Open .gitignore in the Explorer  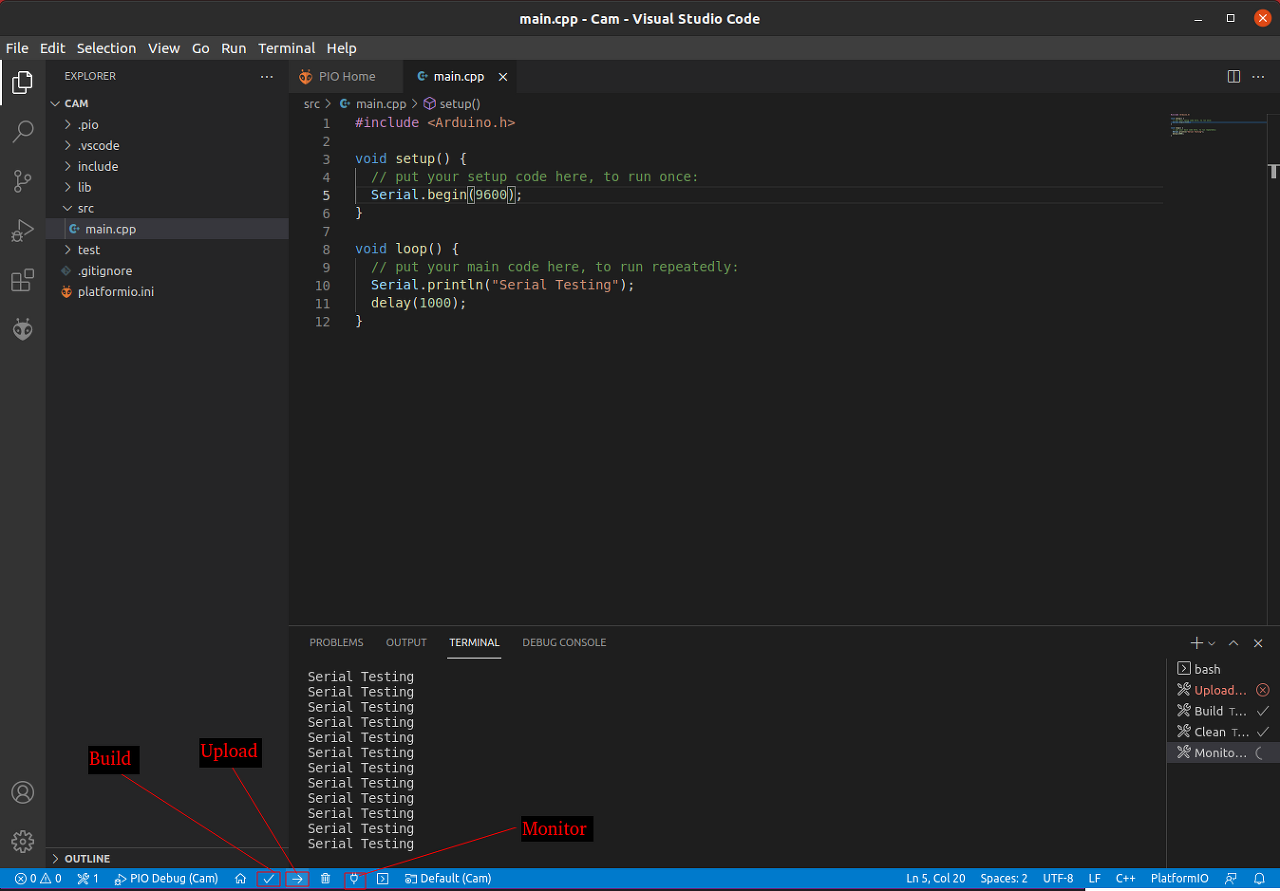167,271
